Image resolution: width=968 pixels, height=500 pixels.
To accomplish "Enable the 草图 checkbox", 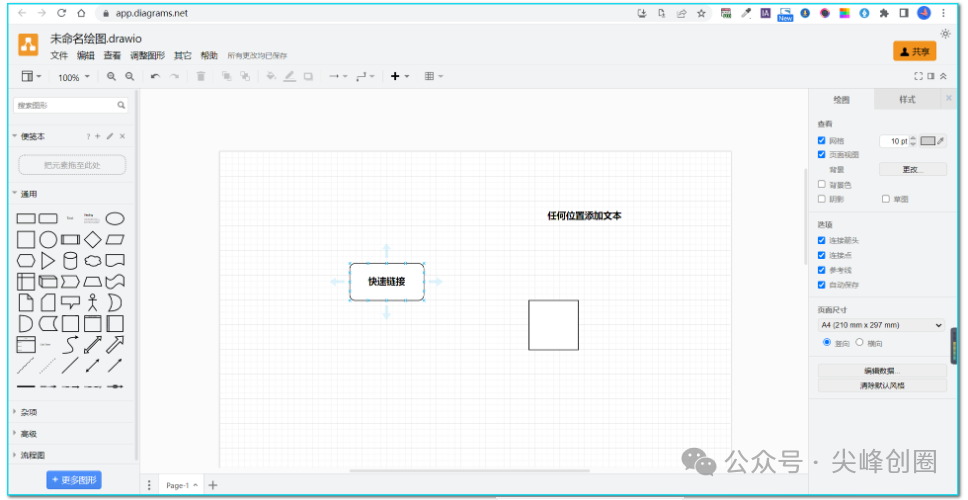I will point(886,199).
